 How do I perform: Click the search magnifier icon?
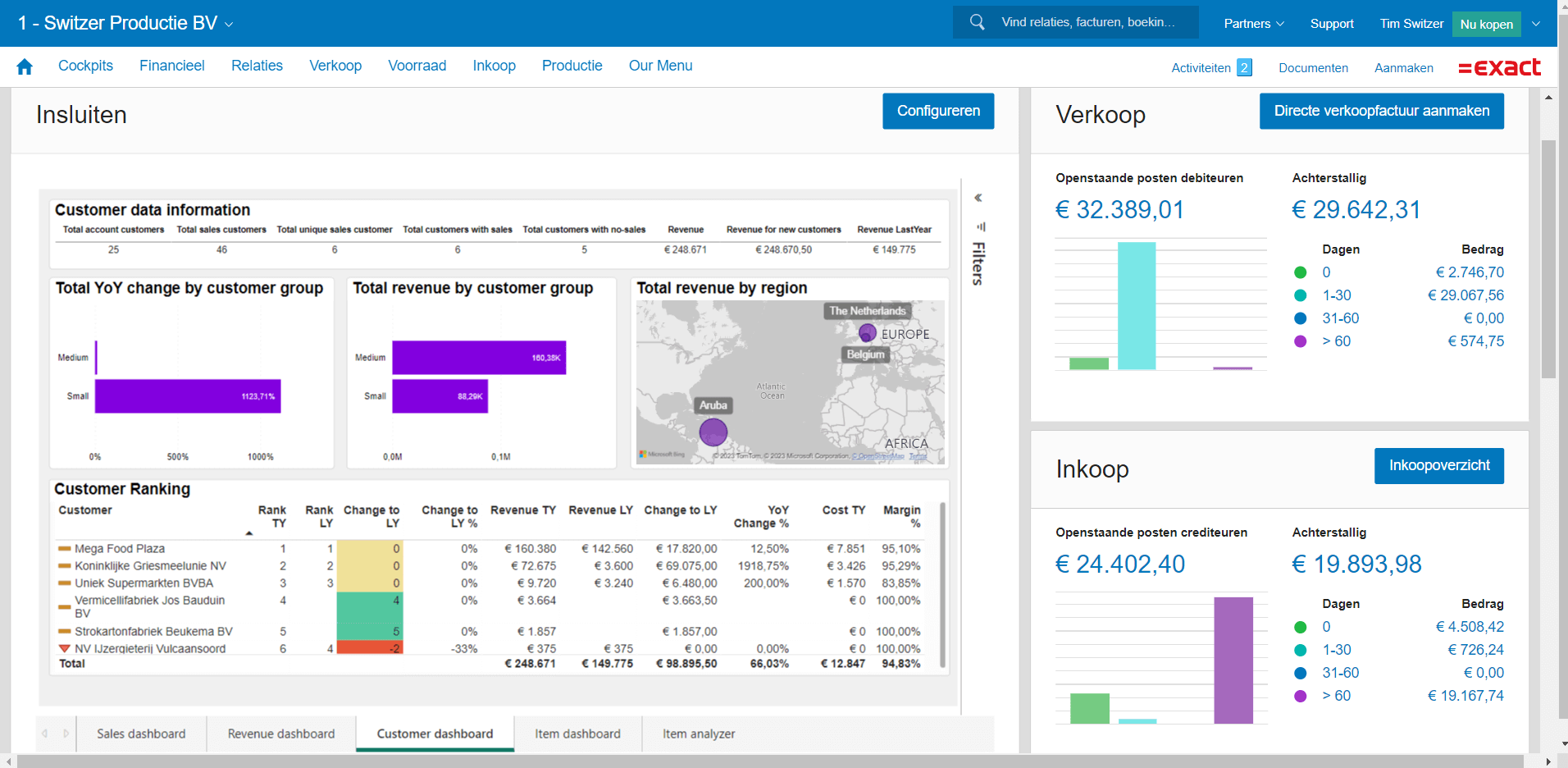tap(977, 22)
